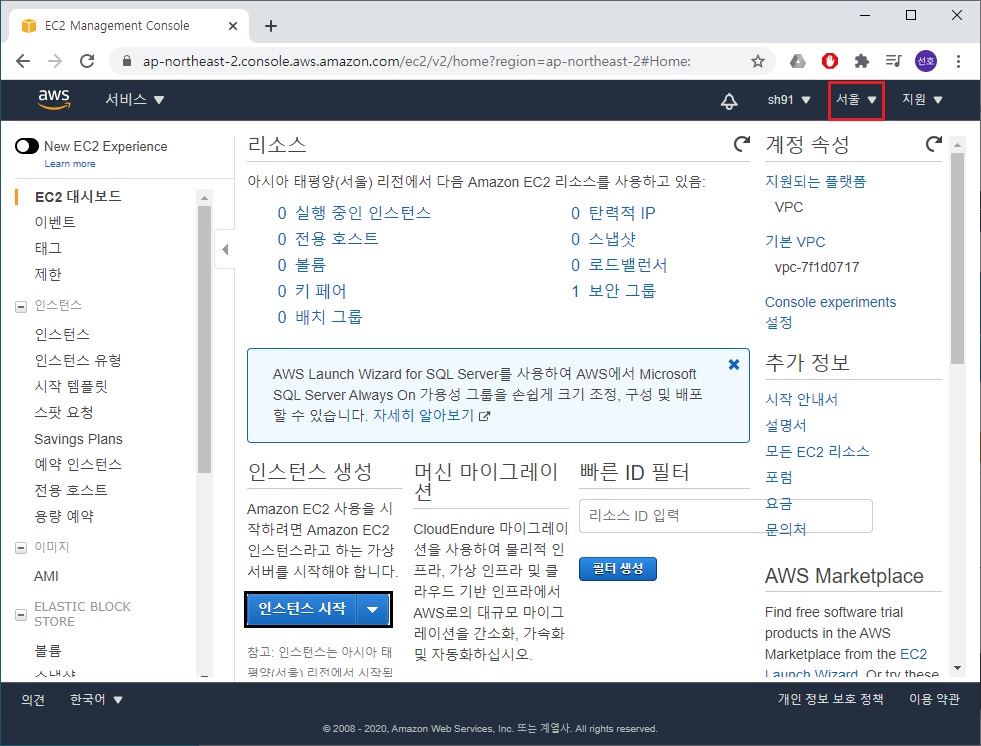The width and height of the screenshot is (981, 746).
Task: Open 모든 EC2 리소스 link
Action: coord(817,451)
